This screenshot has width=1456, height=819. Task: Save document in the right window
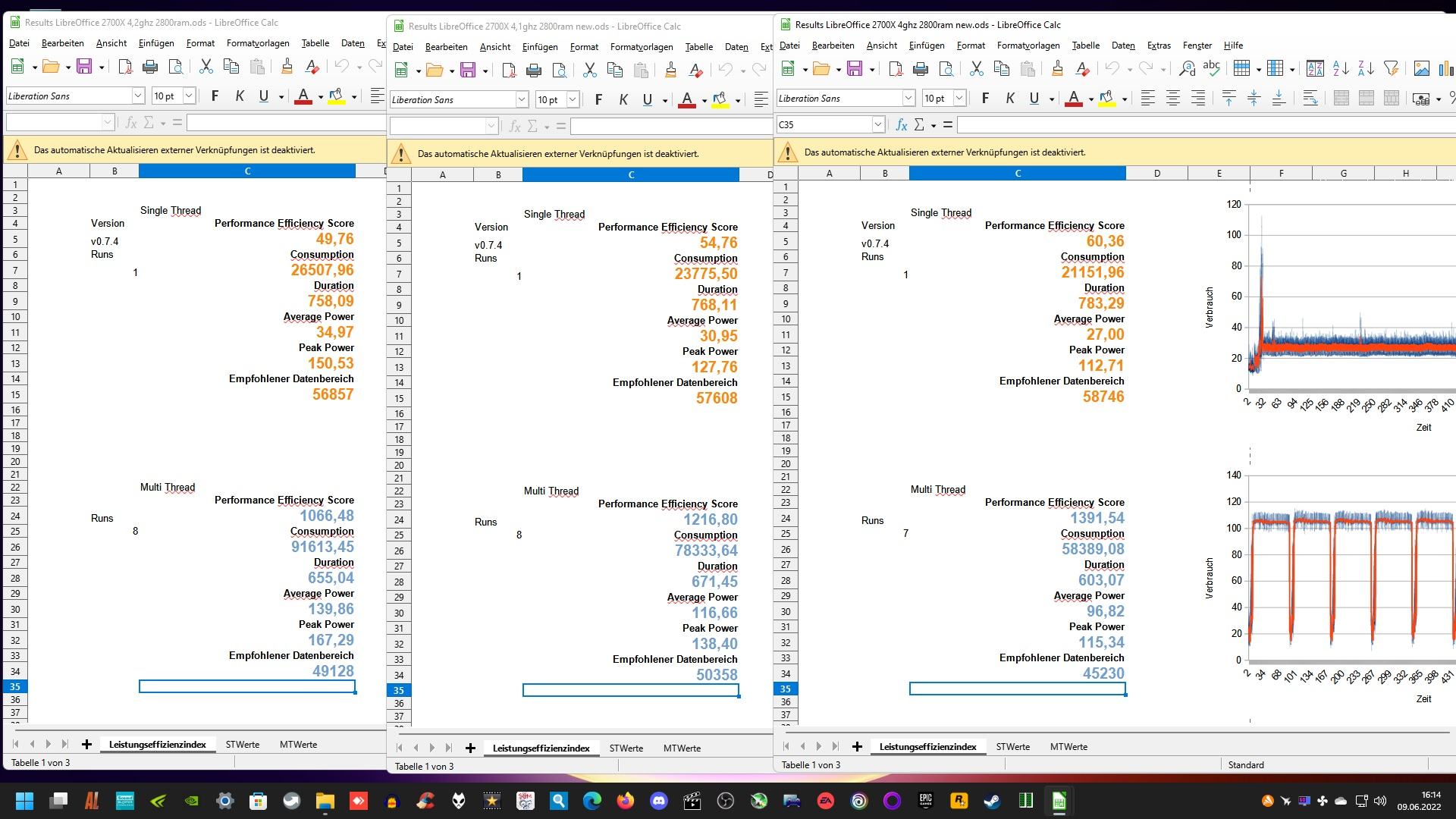pyautogui.click(x=855, y=69)
